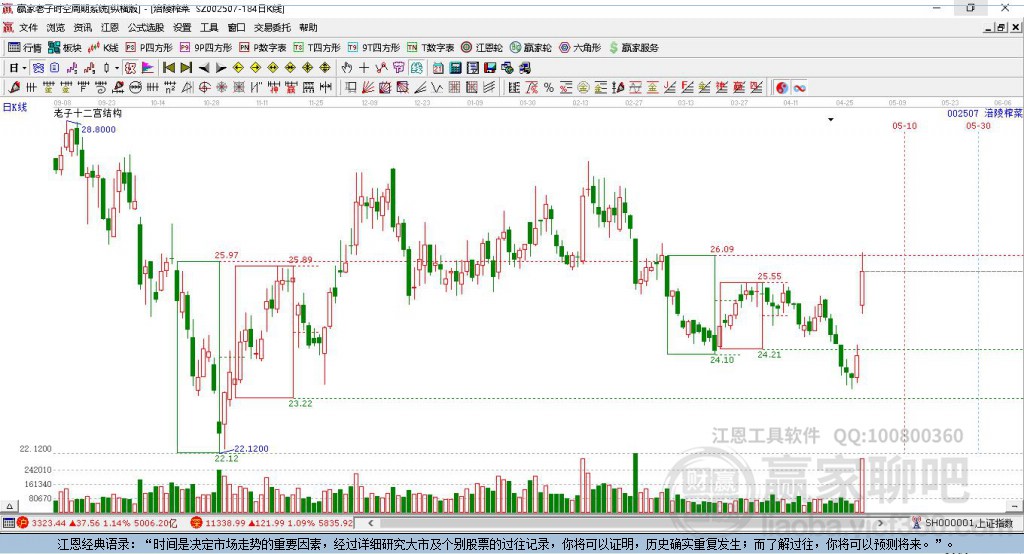The image size is (1024, 554).
Task: Click the color flag indicator icon
Action: coord(148,68)
